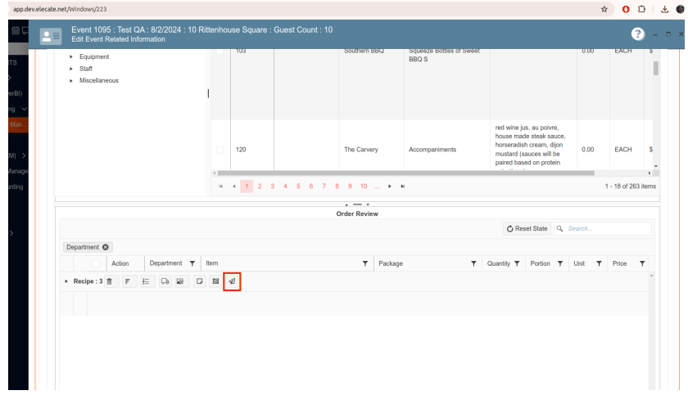Click the sticky note icon in Recipe row
Screen dimensions: 688x395
[x=200, y=281]
